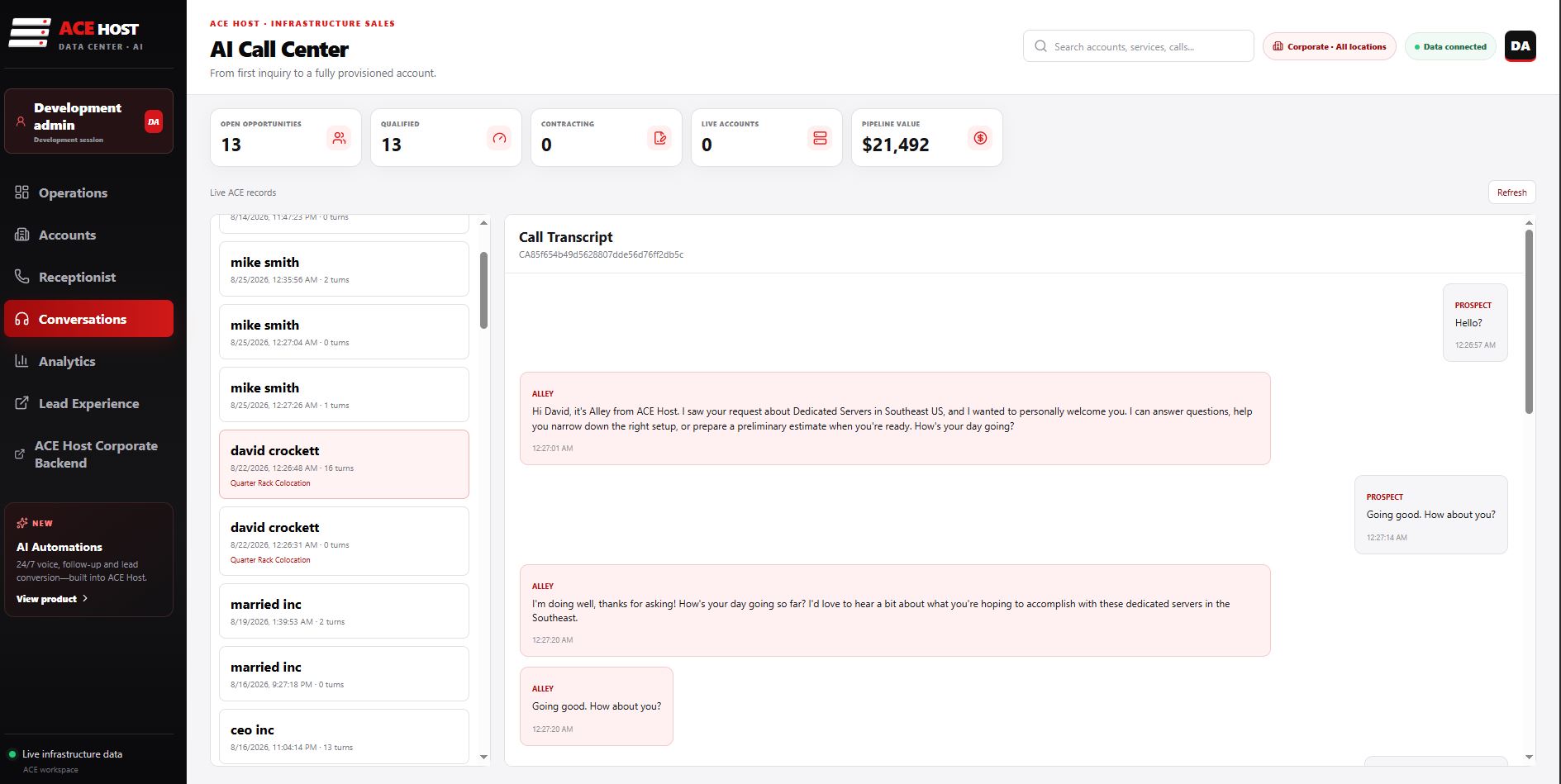1561x784 pixels.
Task: Click the red DA badge in Development admin card
Action: (154, 121)
